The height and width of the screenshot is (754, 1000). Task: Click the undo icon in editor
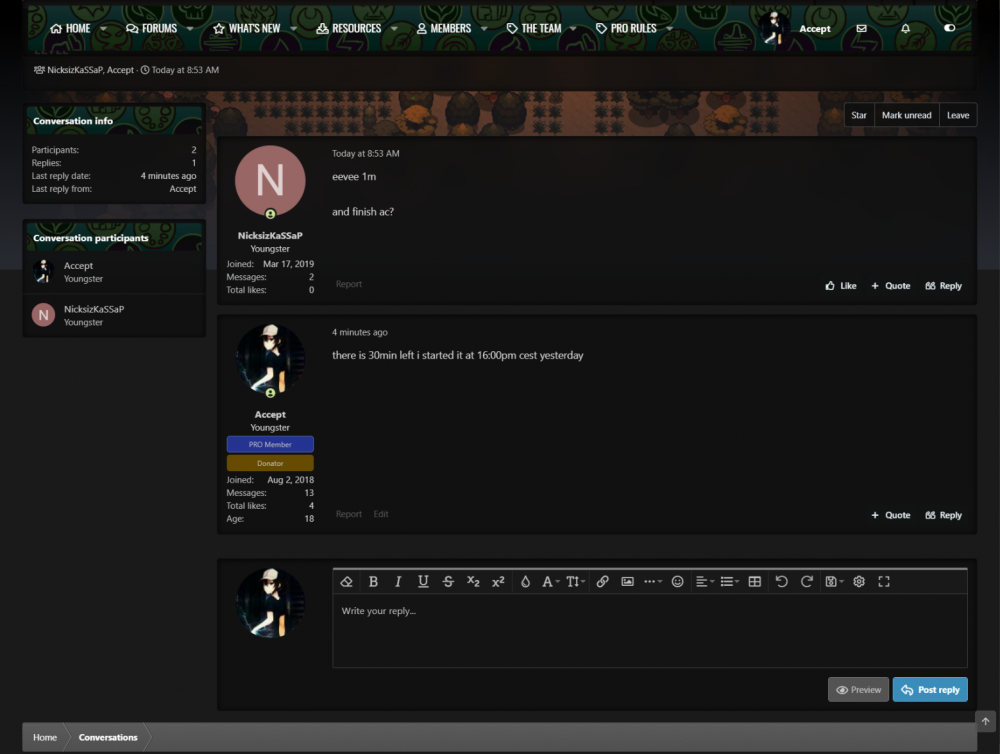pos(781,582)
